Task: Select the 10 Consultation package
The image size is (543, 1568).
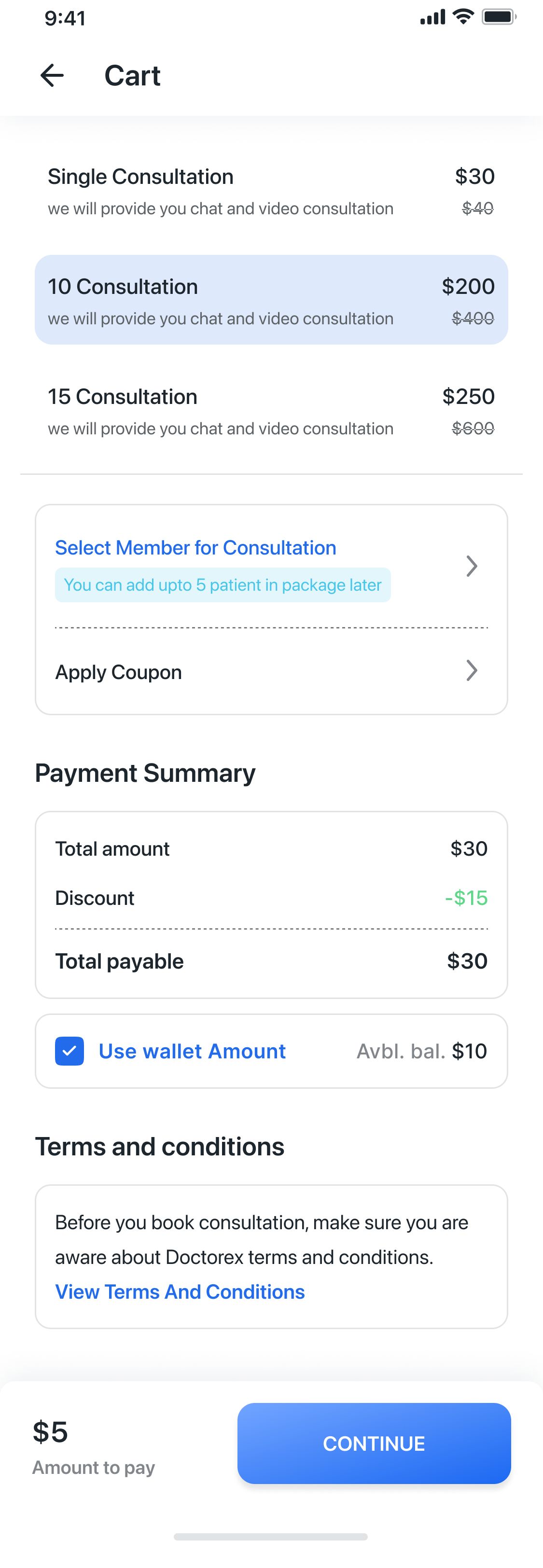Action: tap(271, 300)
